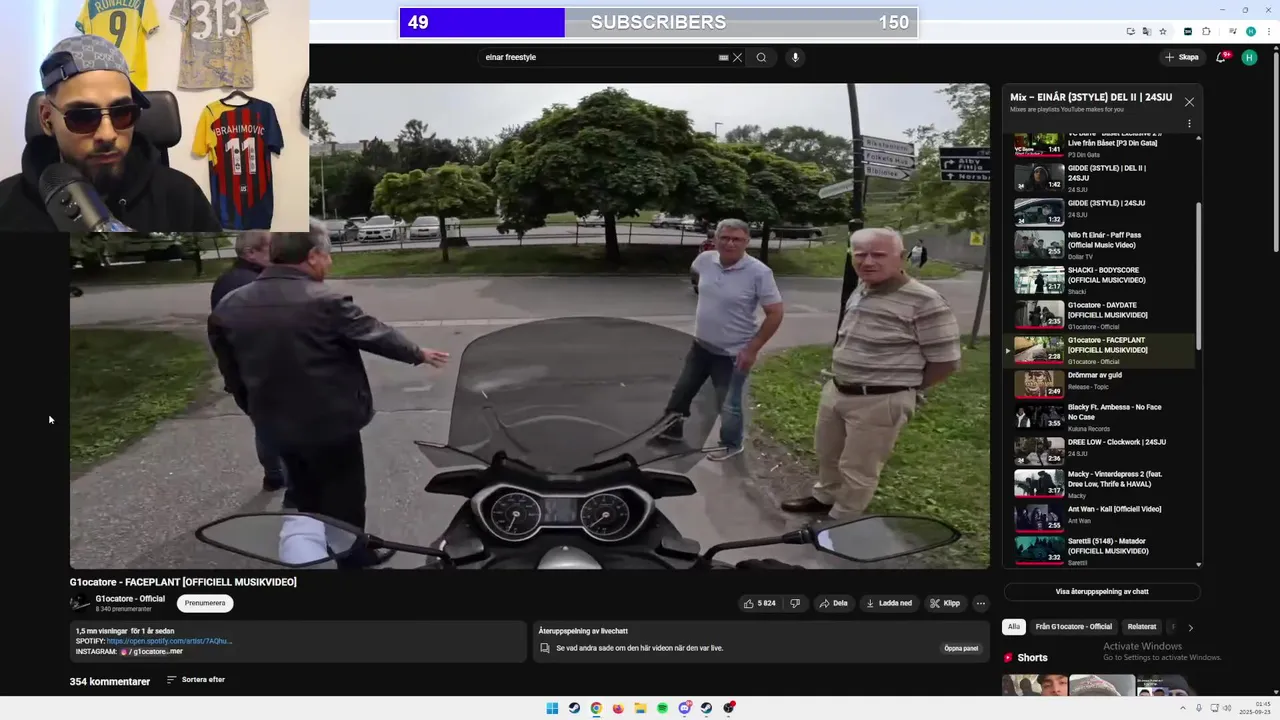The height and width of the screenshot is (720, 1280).
Task: Click the Dela share button
Action: pyautogui.click(x=833, y=603)
